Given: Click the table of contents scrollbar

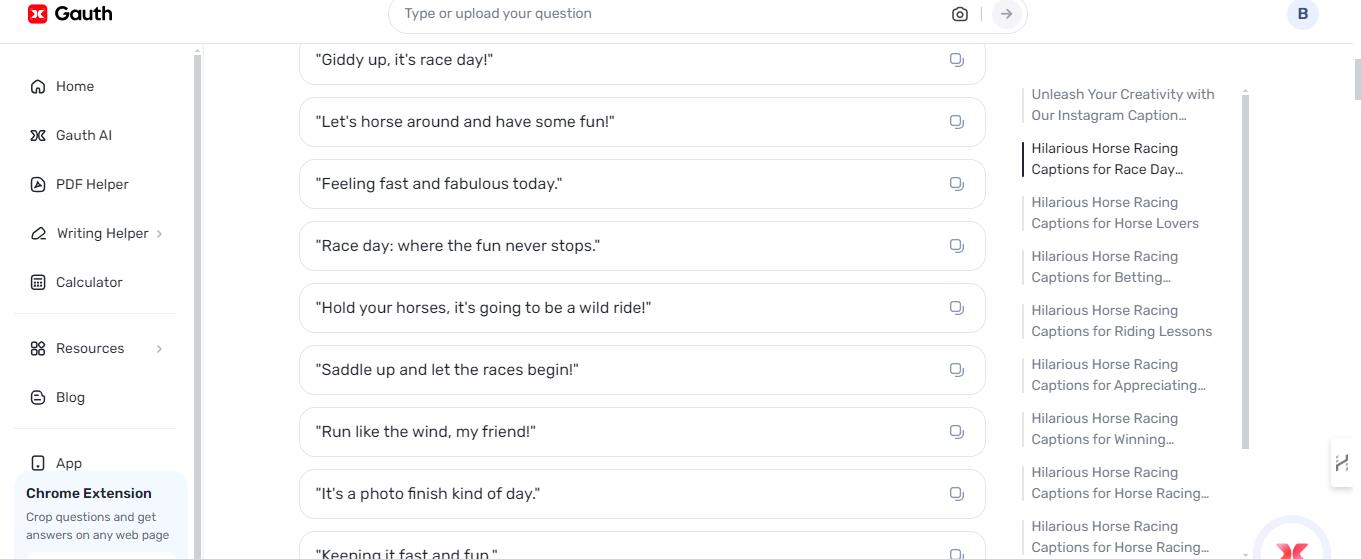Looking at the screenshot, I should 1245,270.
